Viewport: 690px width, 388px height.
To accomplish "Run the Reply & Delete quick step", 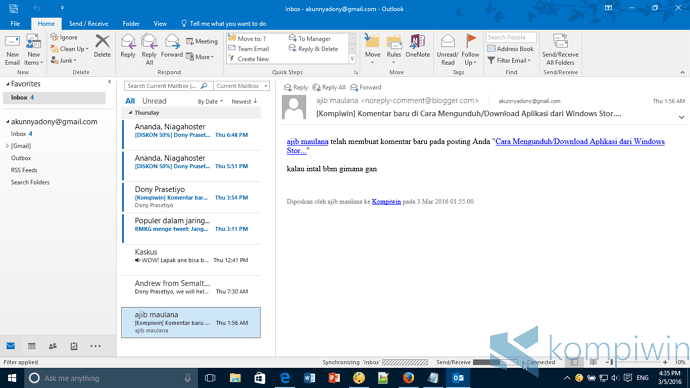I will [x=313, y=49].
